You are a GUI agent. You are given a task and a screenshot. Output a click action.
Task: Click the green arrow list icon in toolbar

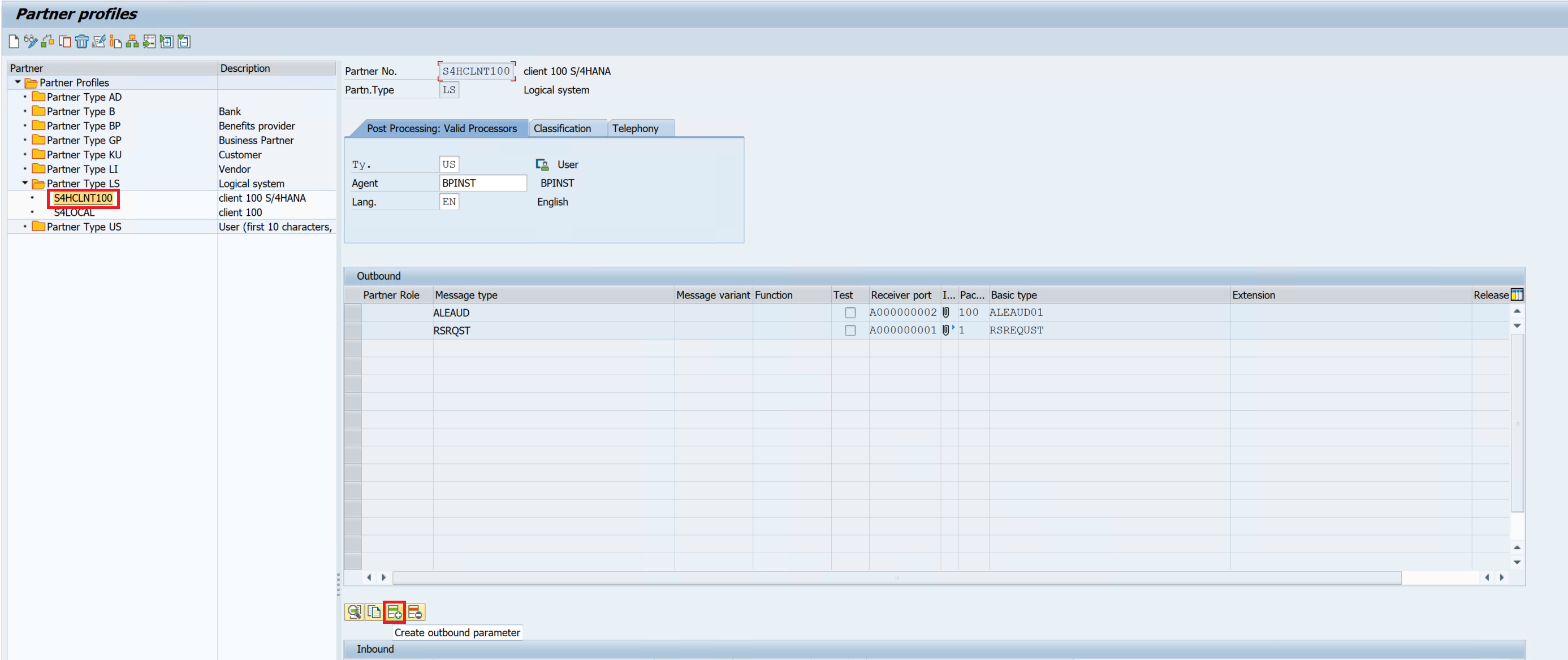coord(149,41)
